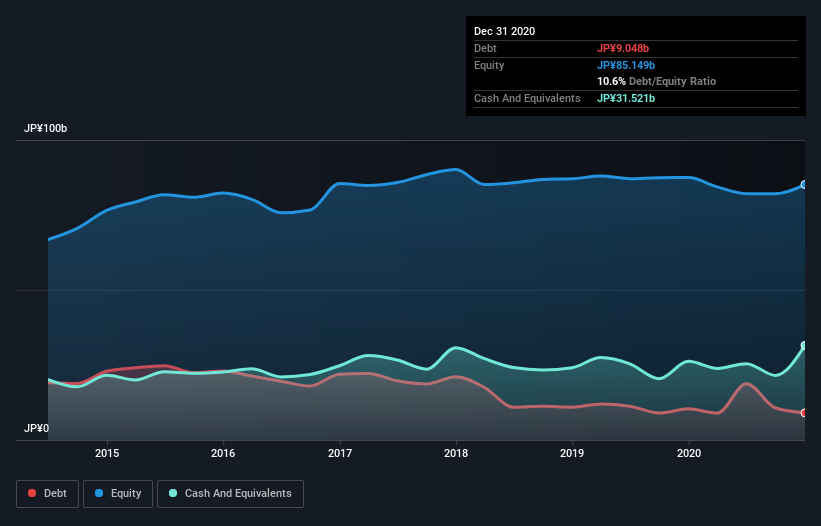
Task: Click the red Debt endpoint marker
Action: 804,413
